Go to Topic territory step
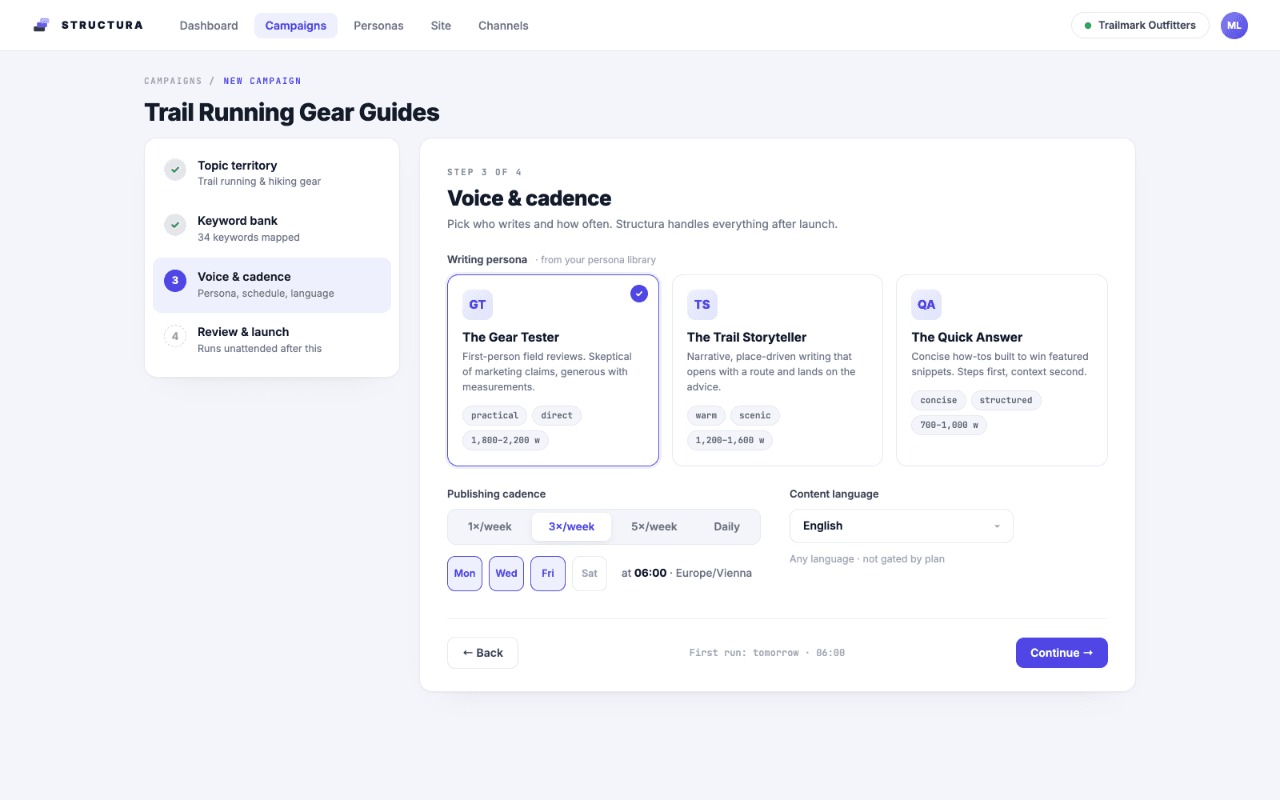 pos(272,173)
